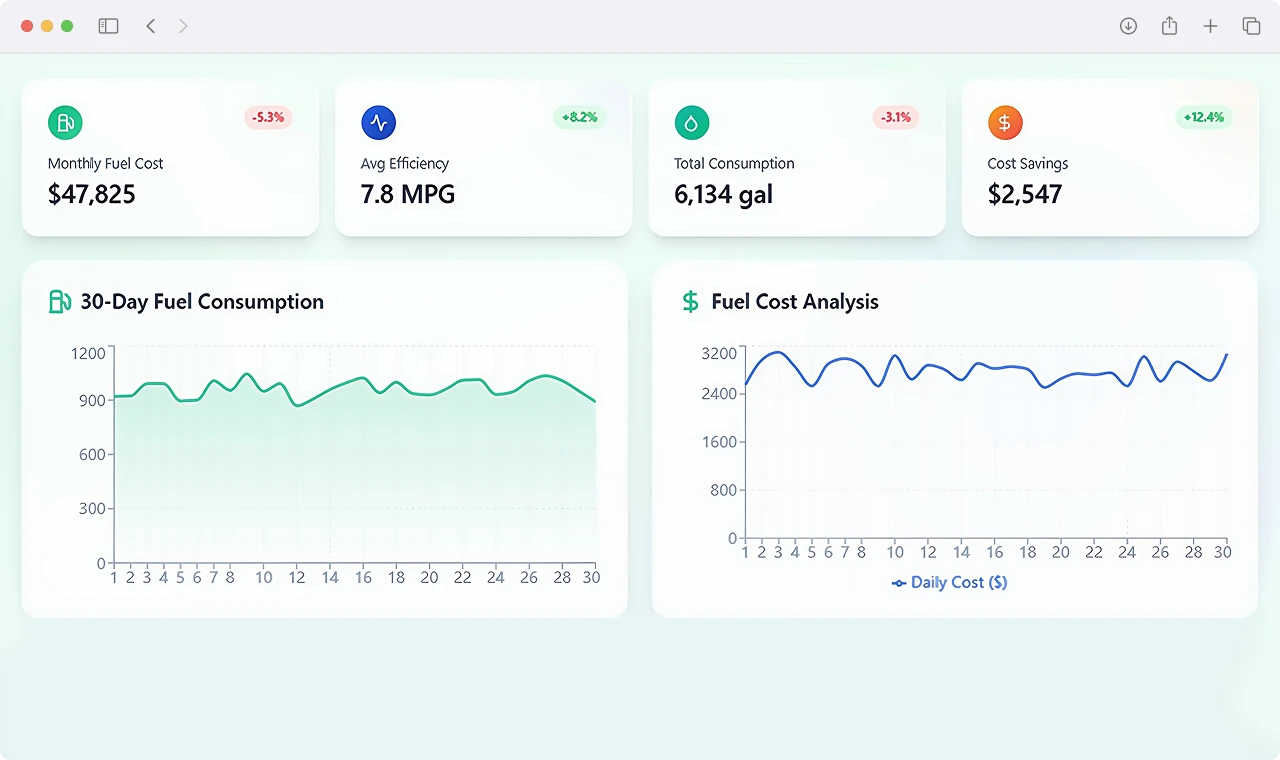Click the -3.1% change badge

(895, 117)
